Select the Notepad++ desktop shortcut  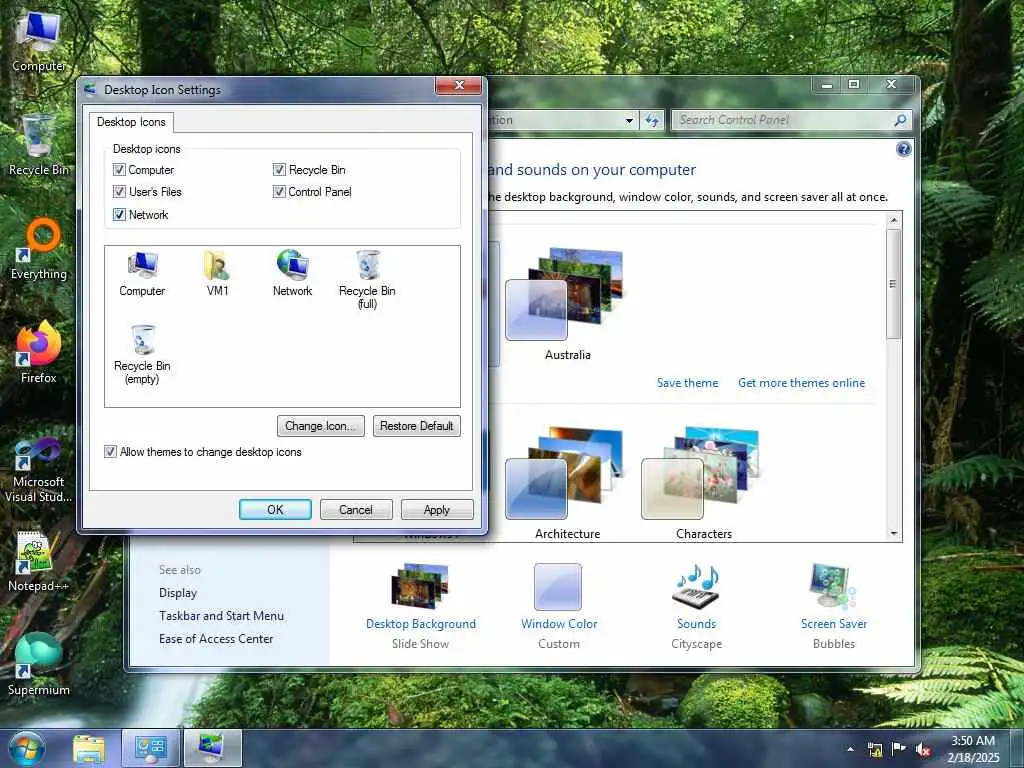39,560
